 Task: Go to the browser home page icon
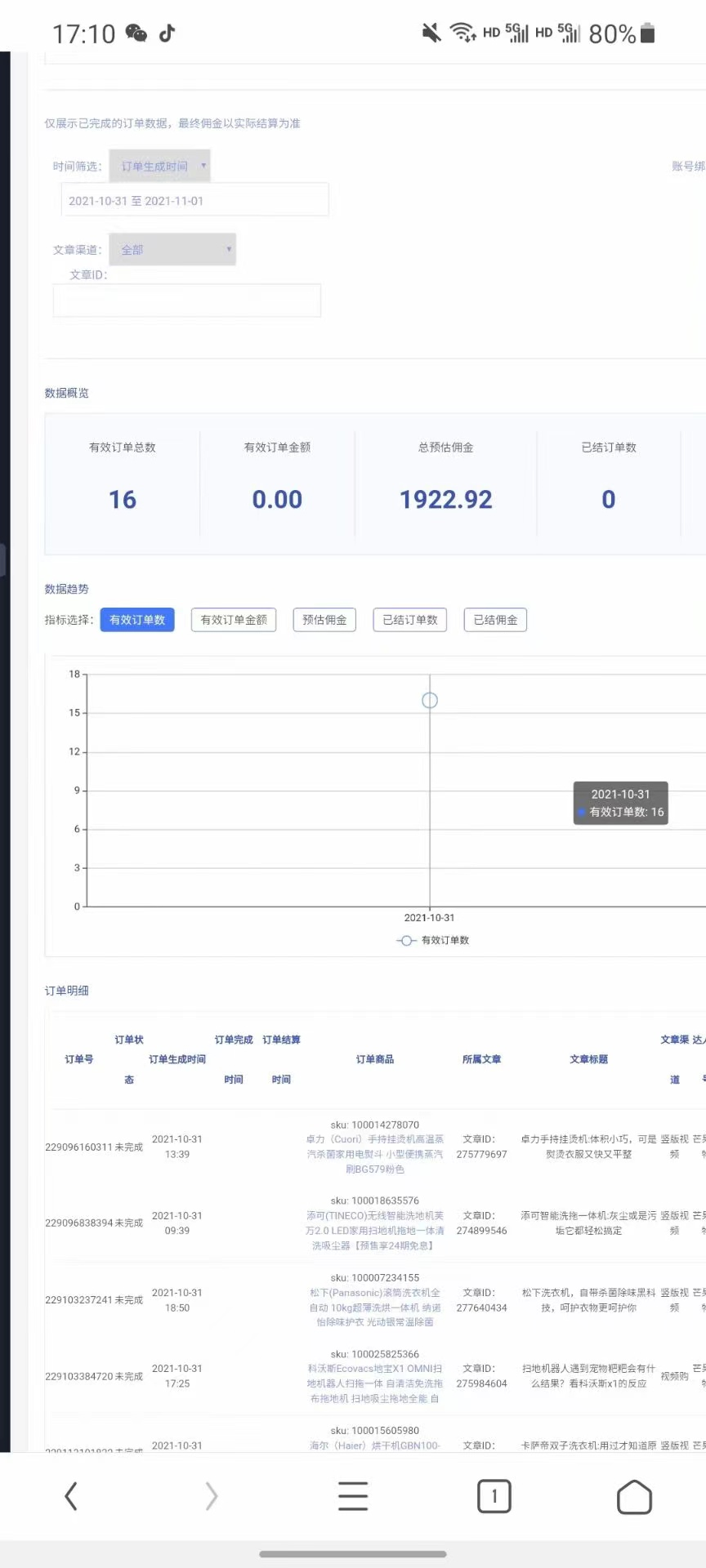coord(634,1496)
